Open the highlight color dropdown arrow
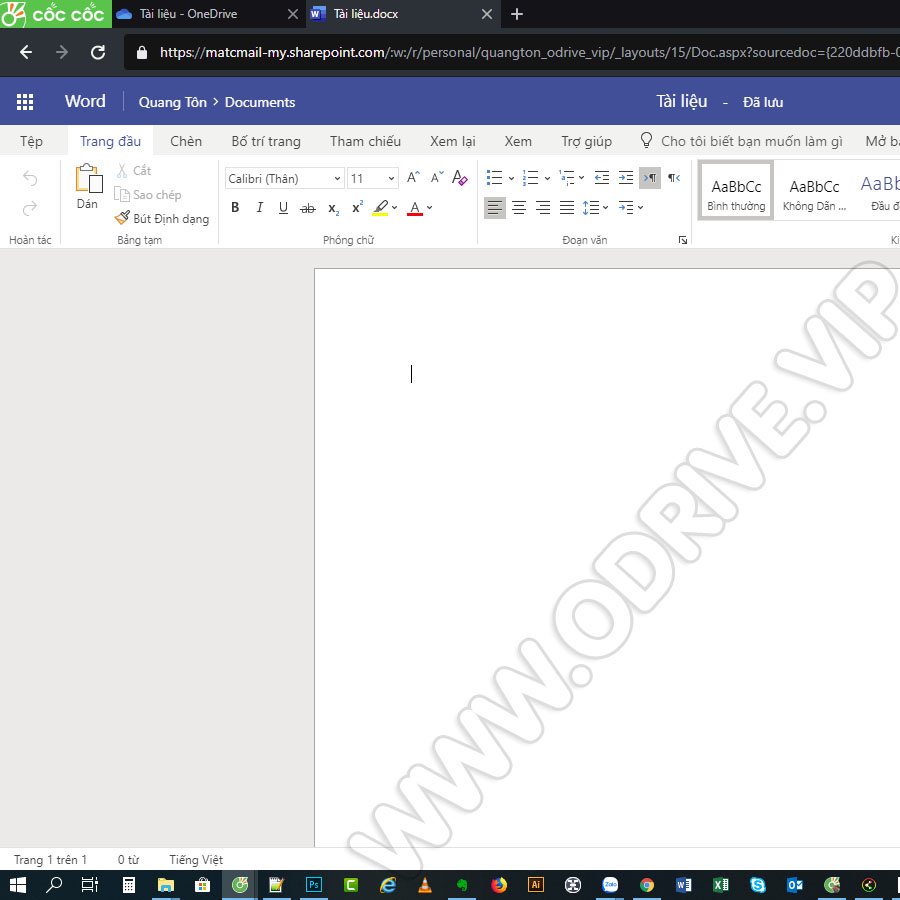Image resolution: width=900 pixels, height=900 pixels. [x=394, y=208]
